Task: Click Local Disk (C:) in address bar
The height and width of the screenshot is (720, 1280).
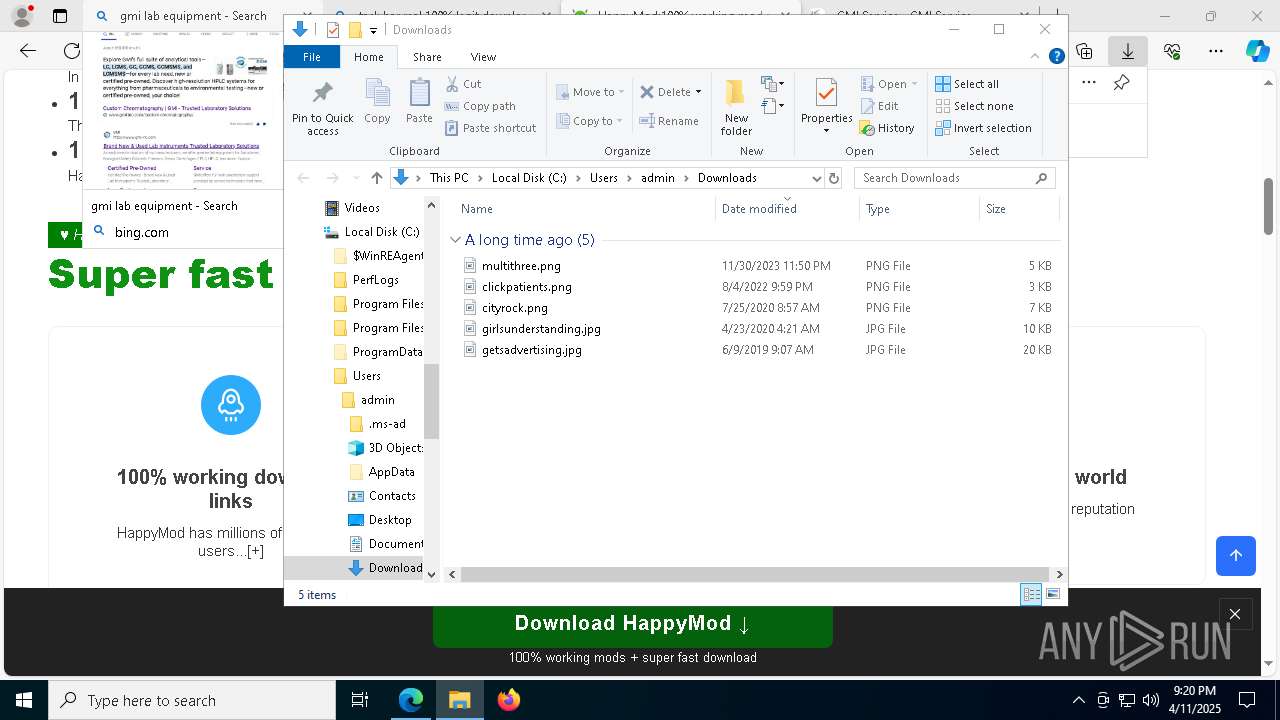Action: pos(529,178)
